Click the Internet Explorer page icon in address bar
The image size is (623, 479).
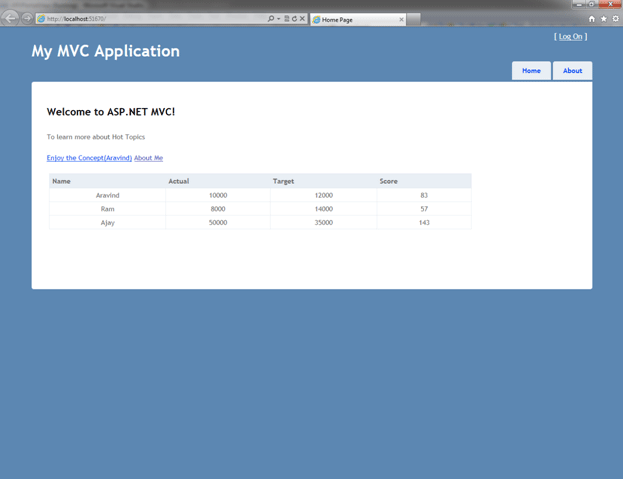click(41, 19)
